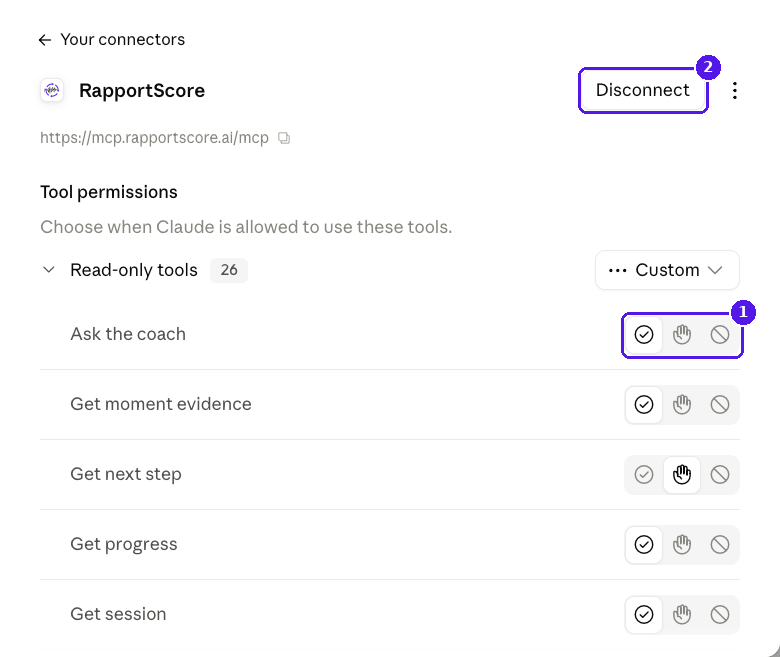Click the Read-only tools count badge 26
The width and height of the screenshot is (780, 657).
coord(229,270)
